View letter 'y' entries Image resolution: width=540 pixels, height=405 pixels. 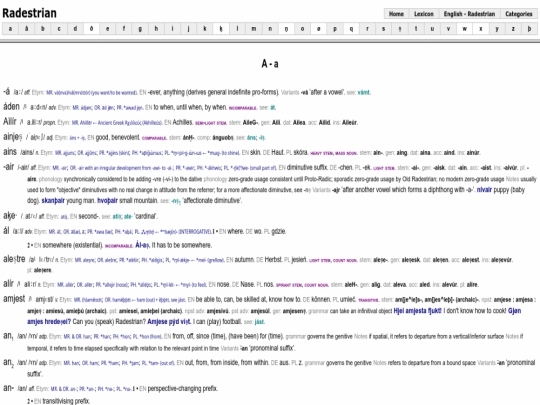pos(497,29)
